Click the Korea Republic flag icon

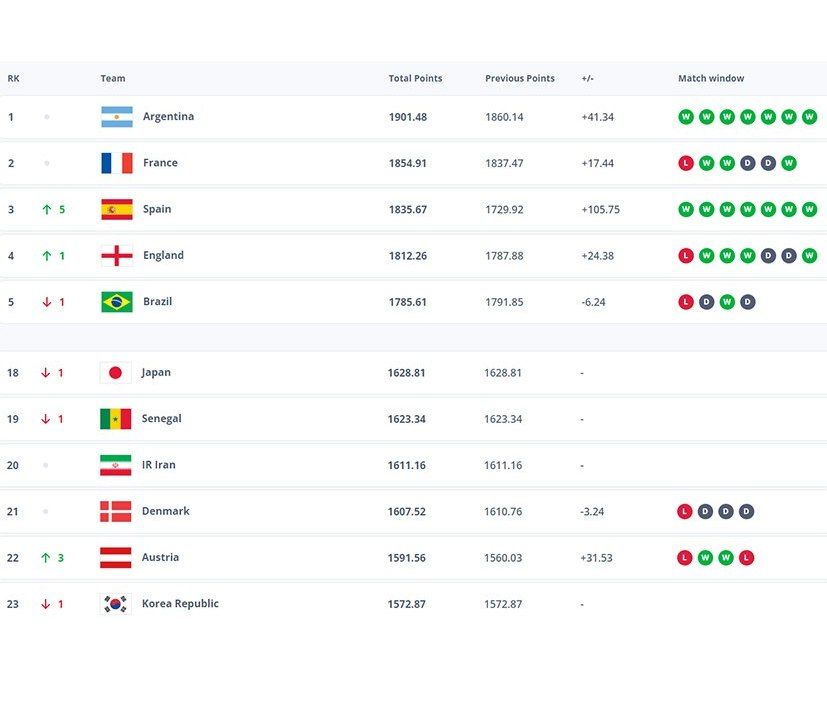[115, 604]
